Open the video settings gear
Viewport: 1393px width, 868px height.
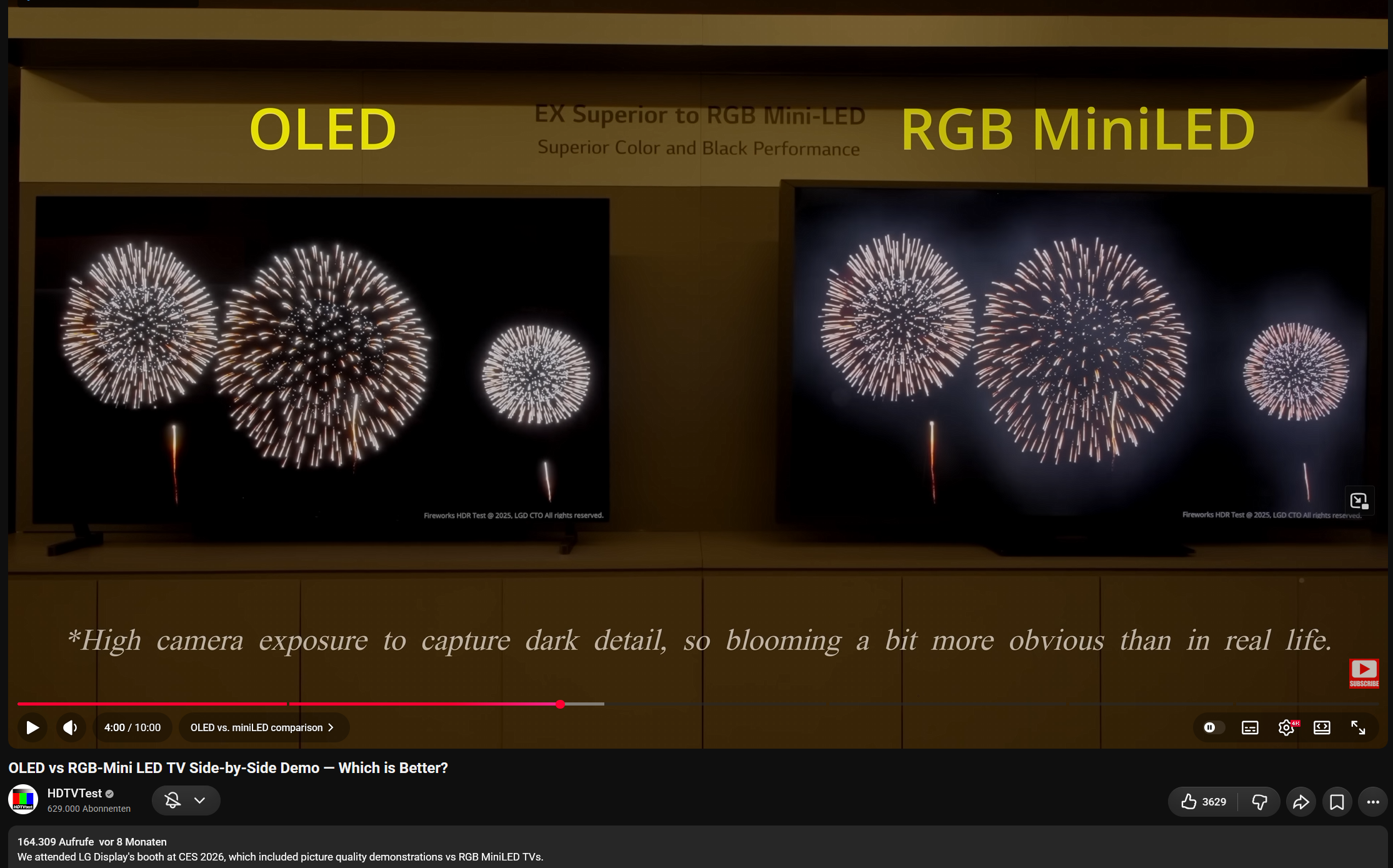pyautogui.click(x=1286, y=727)
